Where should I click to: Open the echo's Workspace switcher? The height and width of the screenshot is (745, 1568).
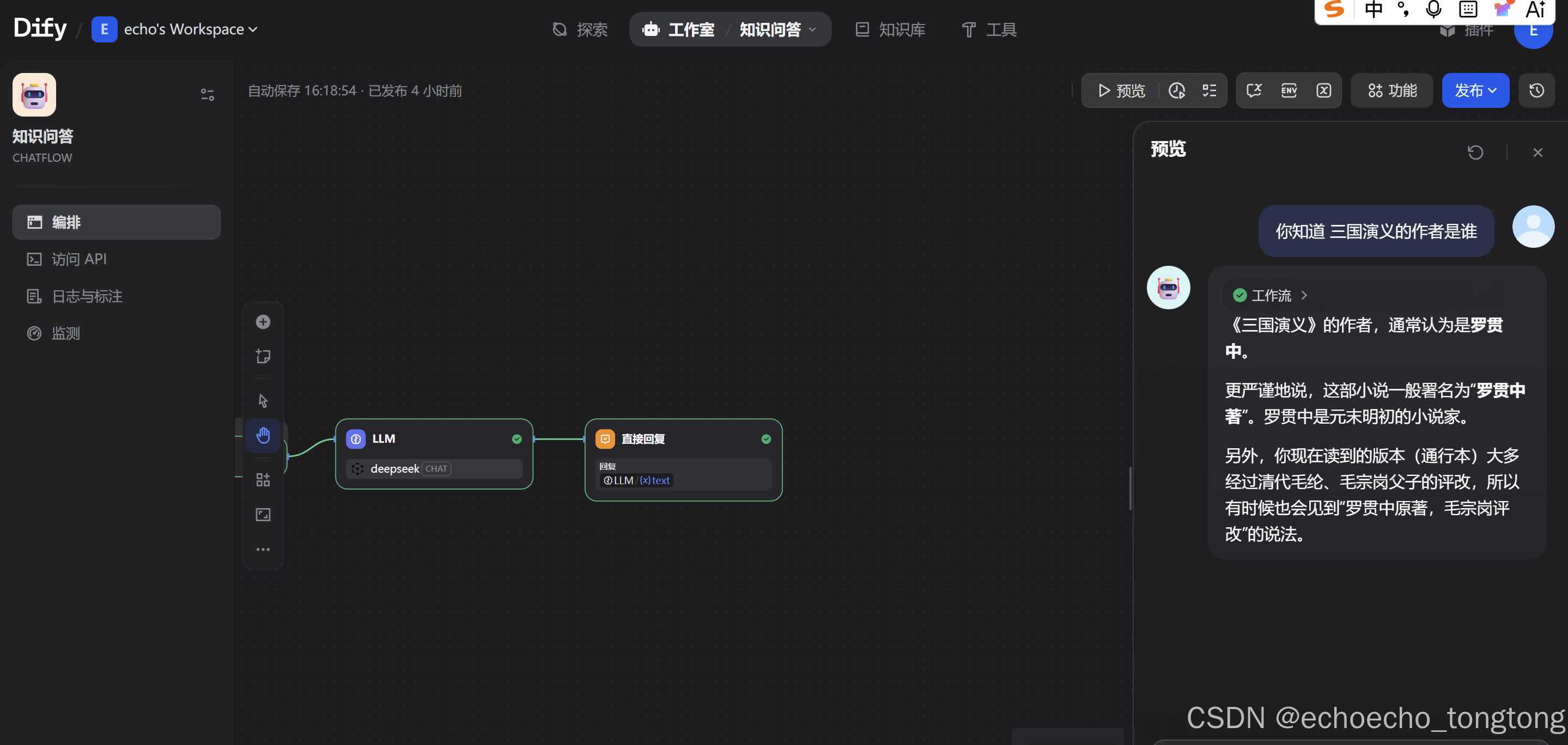[175, 29]
